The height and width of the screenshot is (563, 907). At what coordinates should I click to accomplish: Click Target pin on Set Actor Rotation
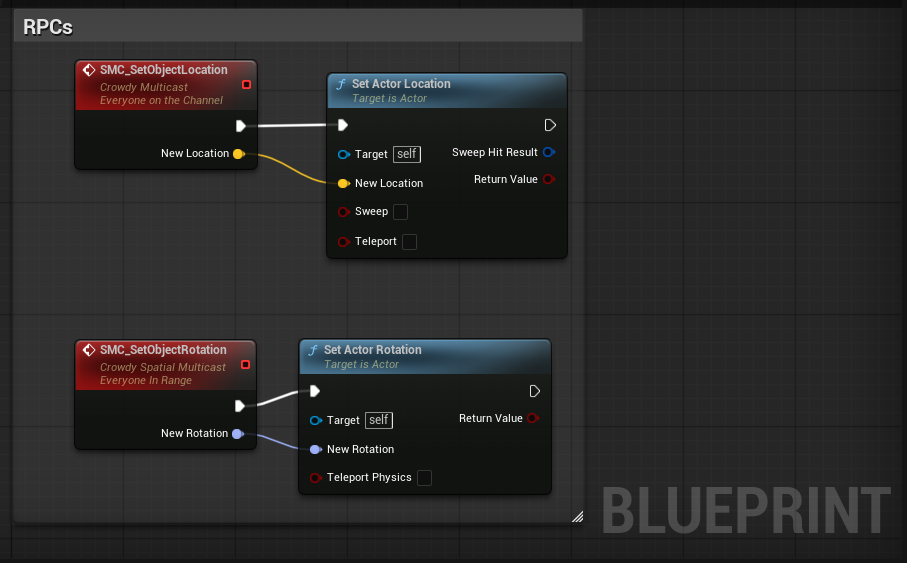pyautogui.click(x=316, y=421)
